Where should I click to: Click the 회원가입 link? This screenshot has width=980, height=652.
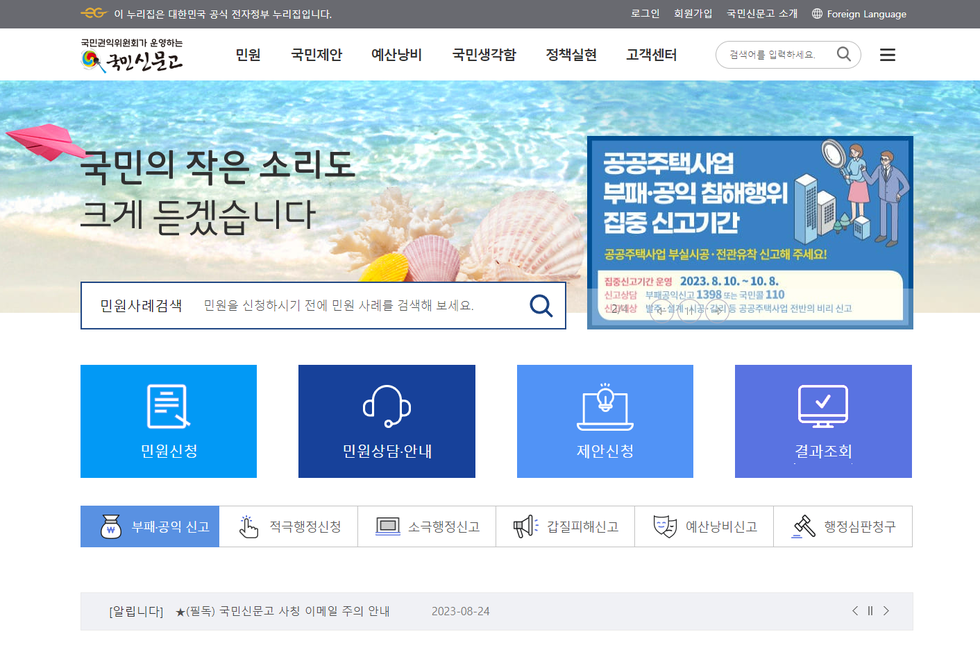pyautogui.click(x=693, y=14)
